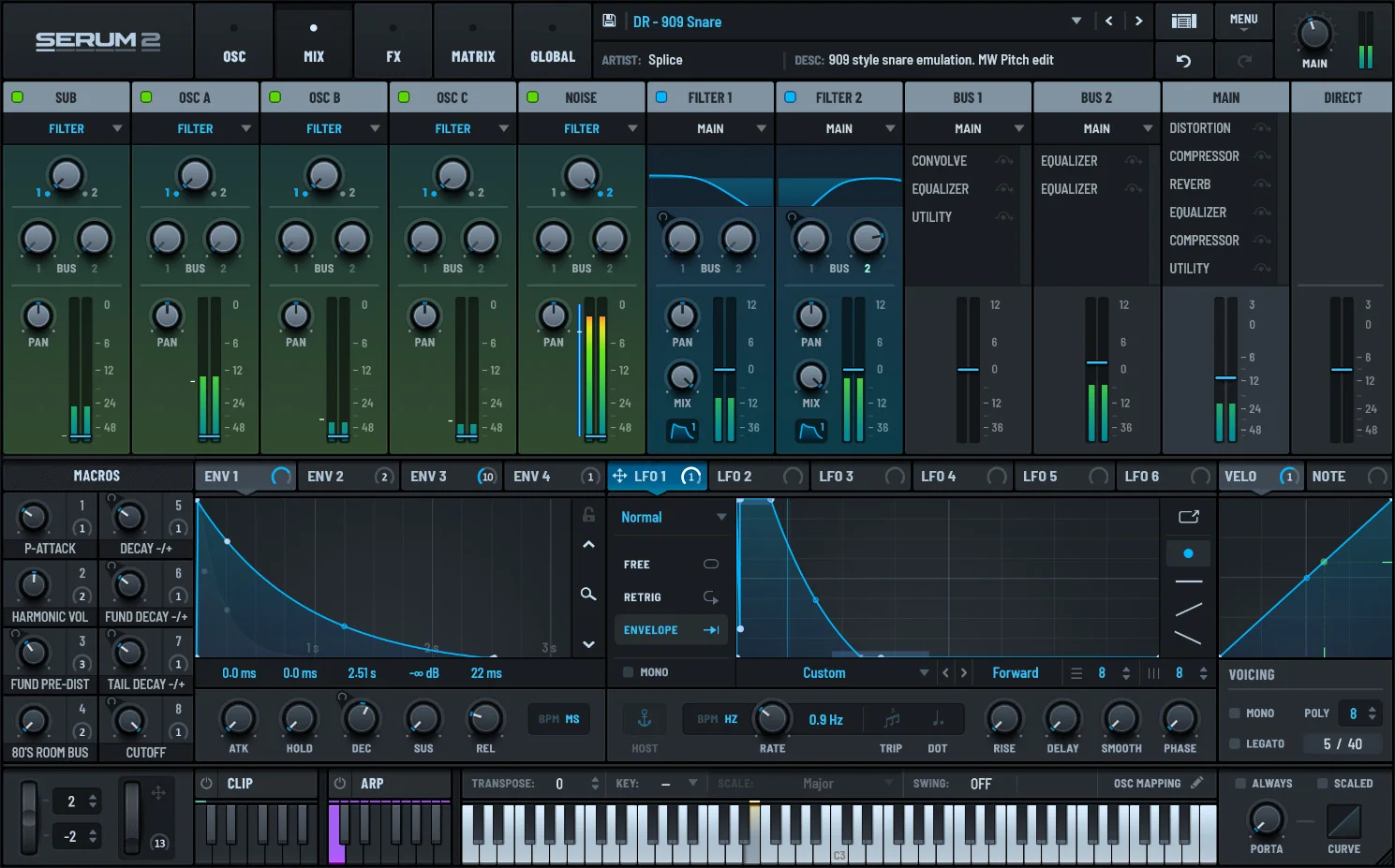The image size is (1395, 868).
Task: Click the LFO host anchor icon
Action: click(x=645, y=718)
